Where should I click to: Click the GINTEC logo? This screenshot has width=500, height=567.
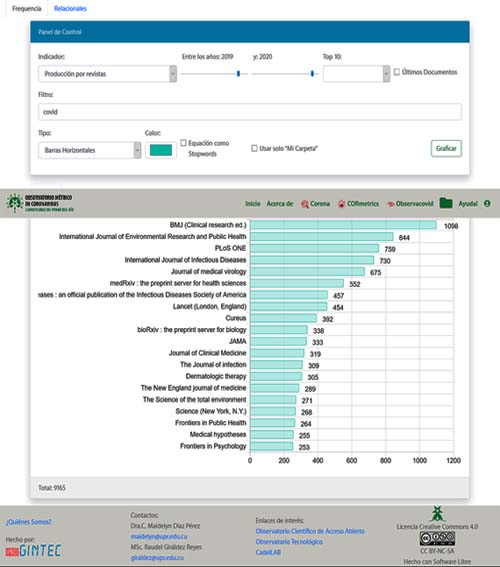33,551
